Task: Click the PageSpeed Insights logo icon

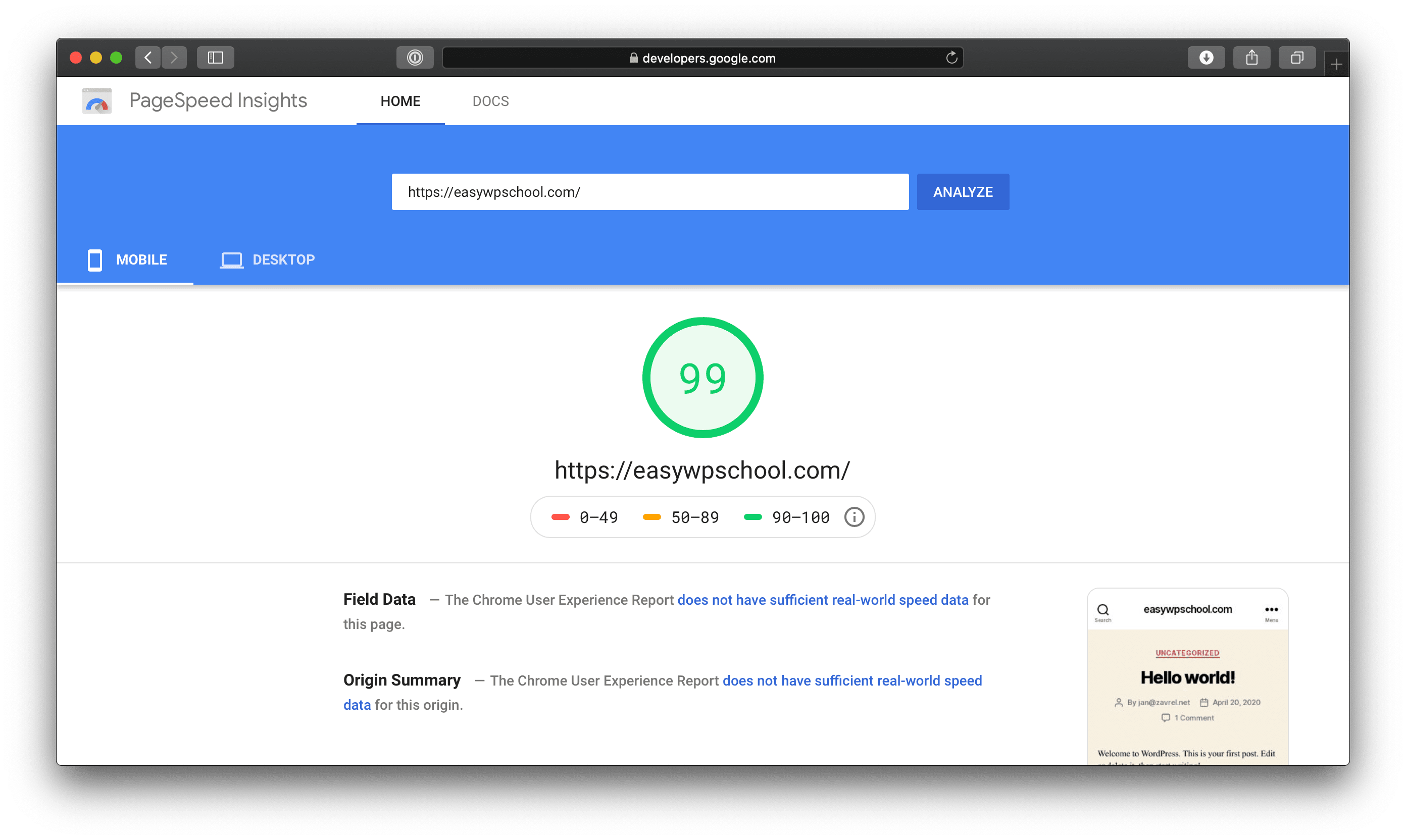Action: [97, 101]
